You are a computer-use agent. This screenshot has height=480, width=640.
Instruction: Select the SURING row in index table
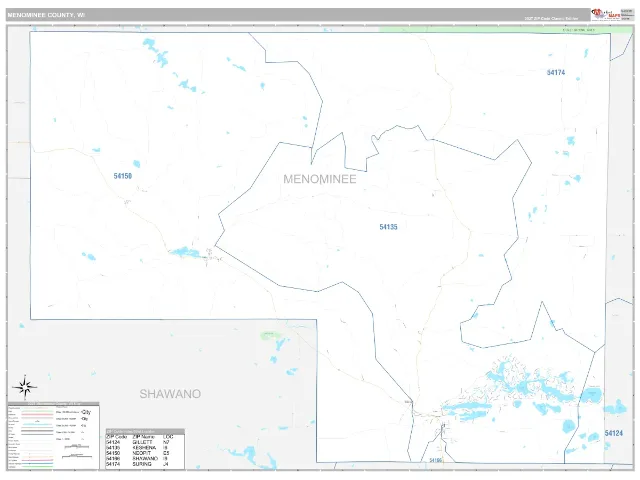click(x=138, y=464)
